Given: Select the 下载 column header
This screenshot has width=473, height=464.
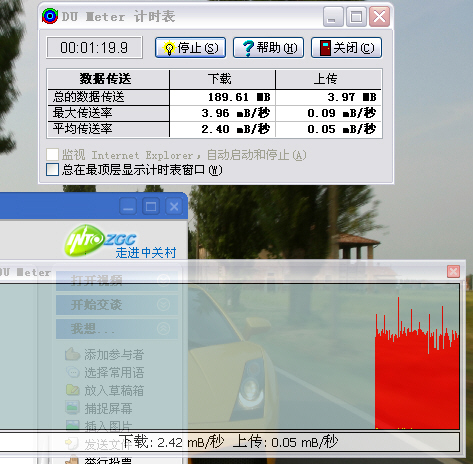Looking at the screenshot, I should click(x=222, y=79).
